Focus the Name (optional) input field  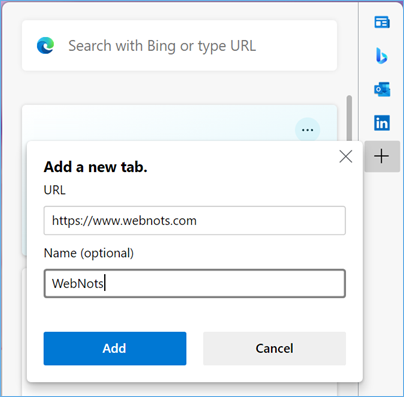[x=195, y=283]
